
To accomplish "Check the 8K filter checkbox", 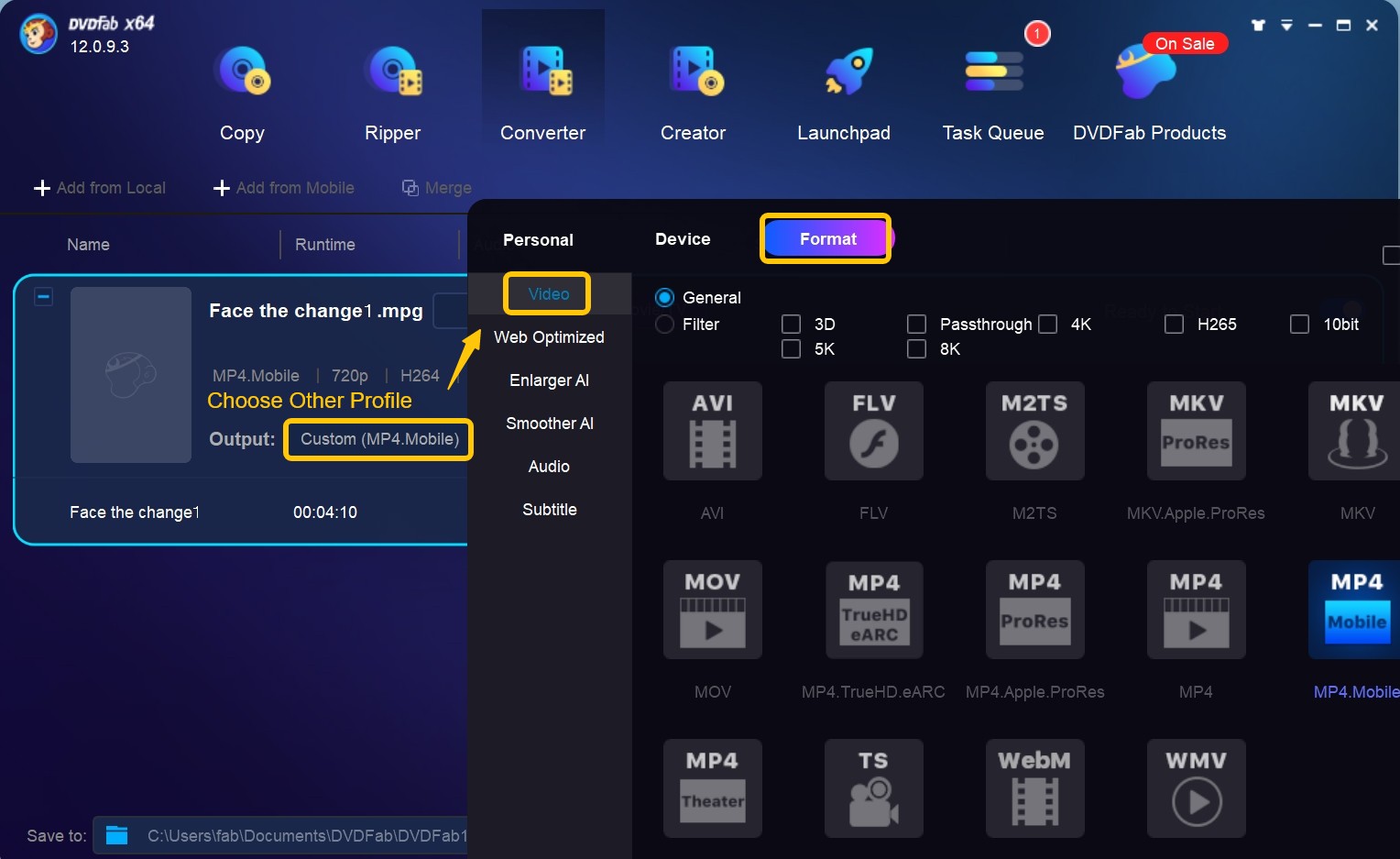I will [x=916, y=349].
